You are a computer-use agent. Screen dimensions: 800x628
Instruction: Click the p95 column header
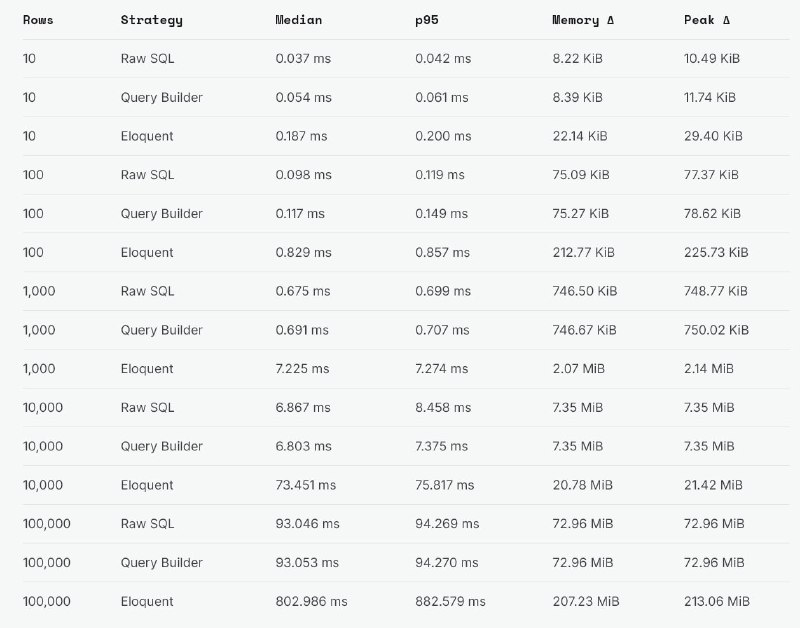tap(427, 20)
